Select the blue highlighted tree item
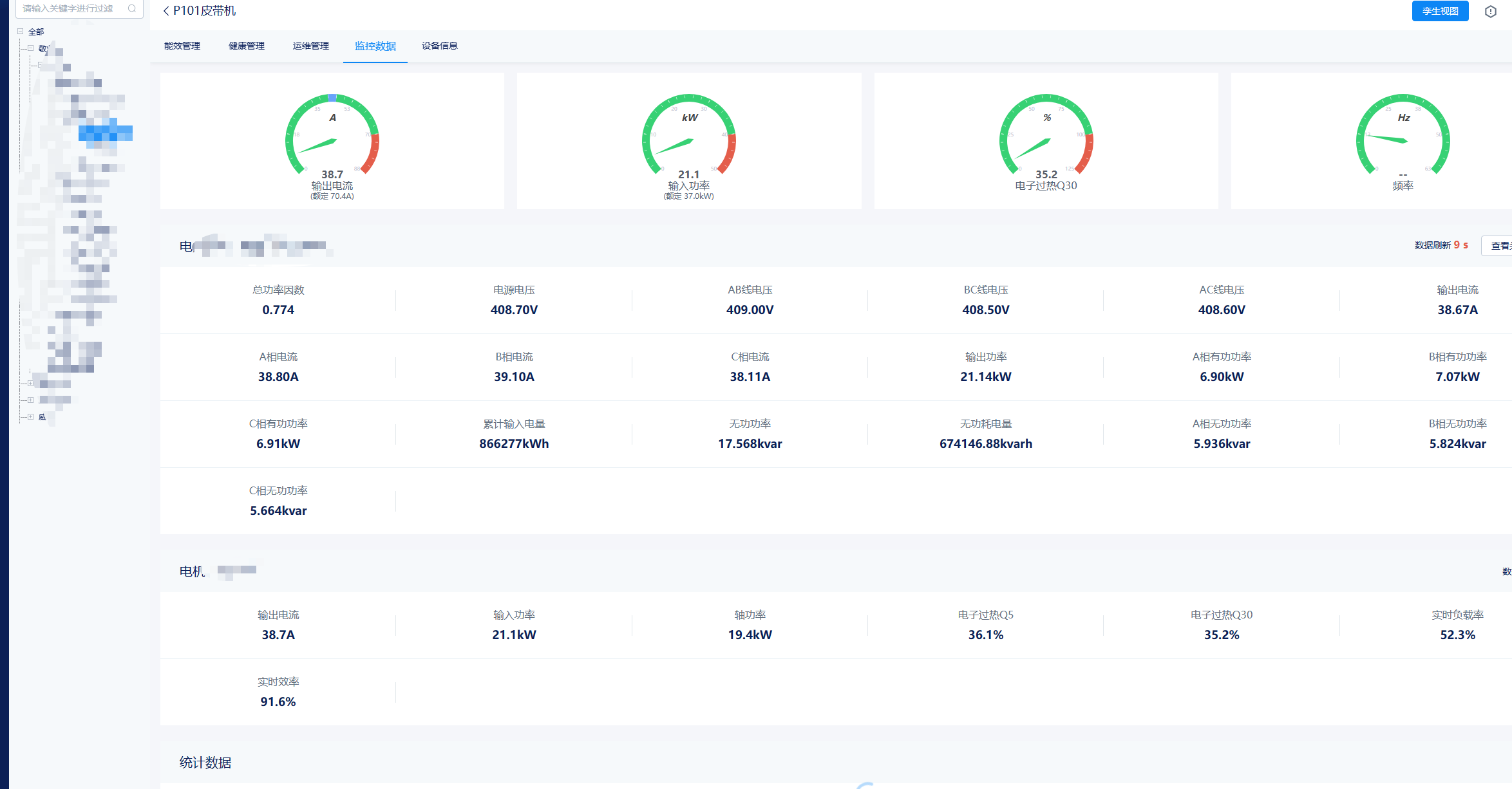The image size is (1512, 789). point(106,133)
